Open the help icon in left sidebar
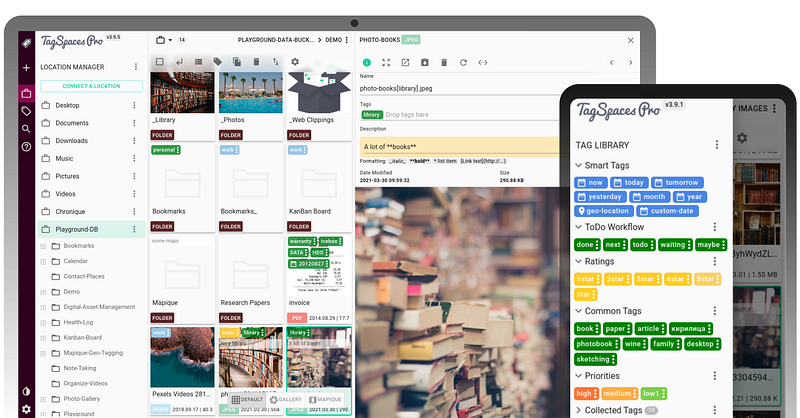Image resolution: width=800 pixels, height=418 pixels. pyautogui.click(x=26, y=147)
